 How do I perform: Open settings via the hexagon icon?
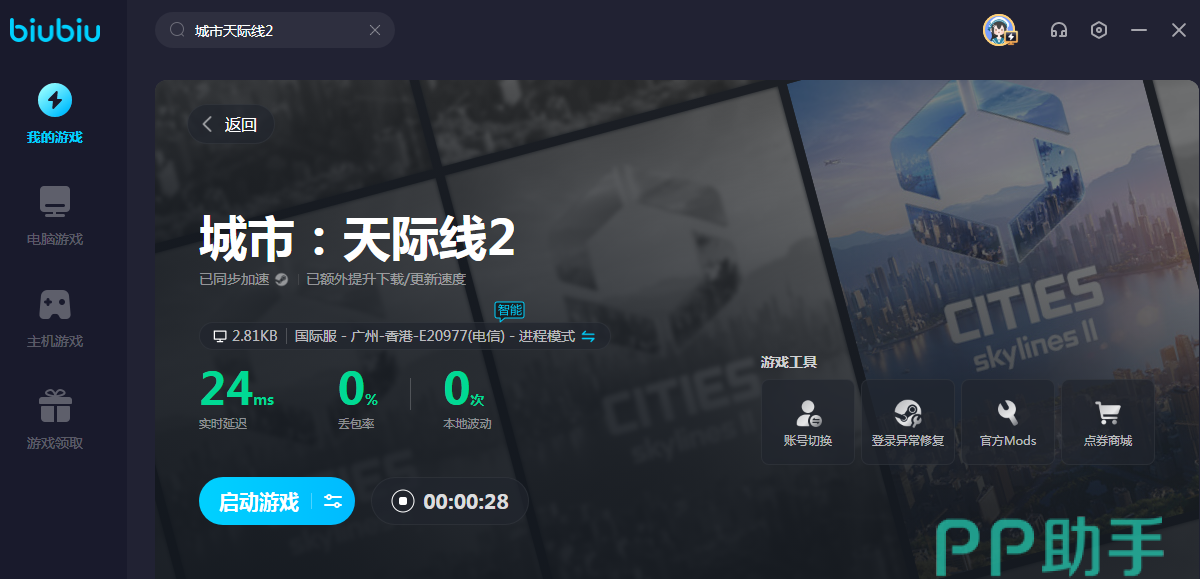point(1099,30)
